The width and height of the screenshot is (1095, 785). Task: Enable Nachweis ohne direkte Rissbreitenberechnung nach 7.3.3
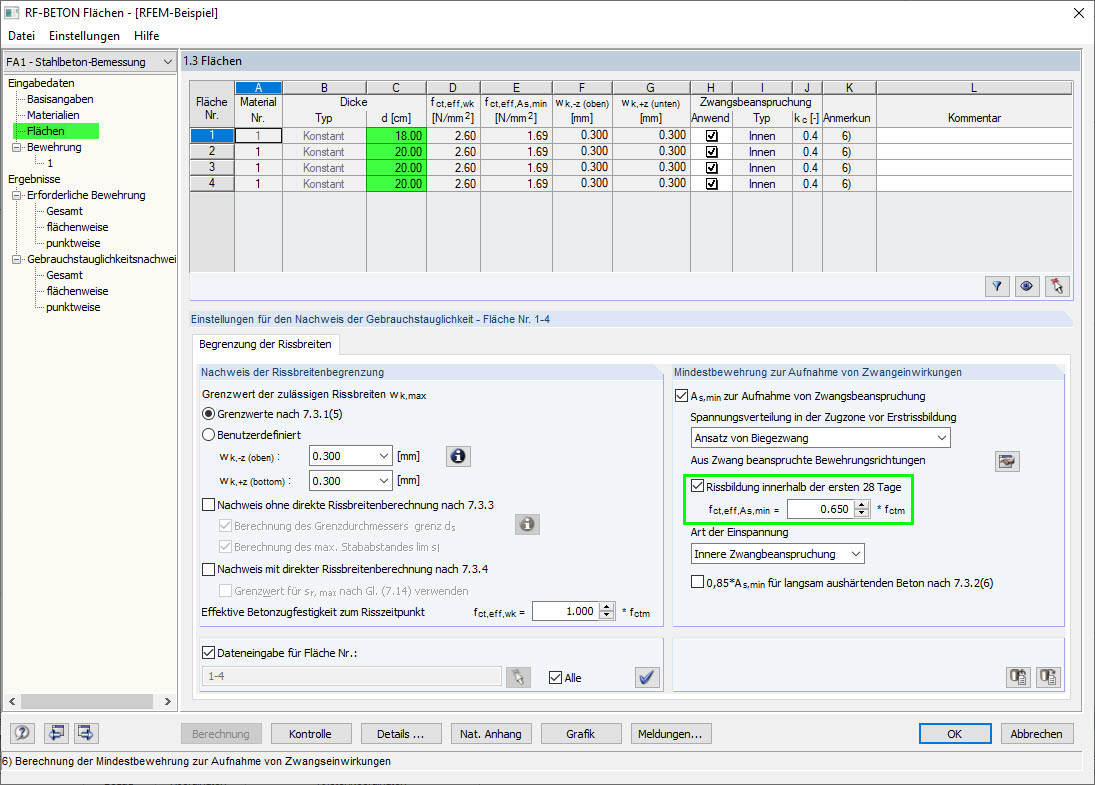tap(208, 504)
